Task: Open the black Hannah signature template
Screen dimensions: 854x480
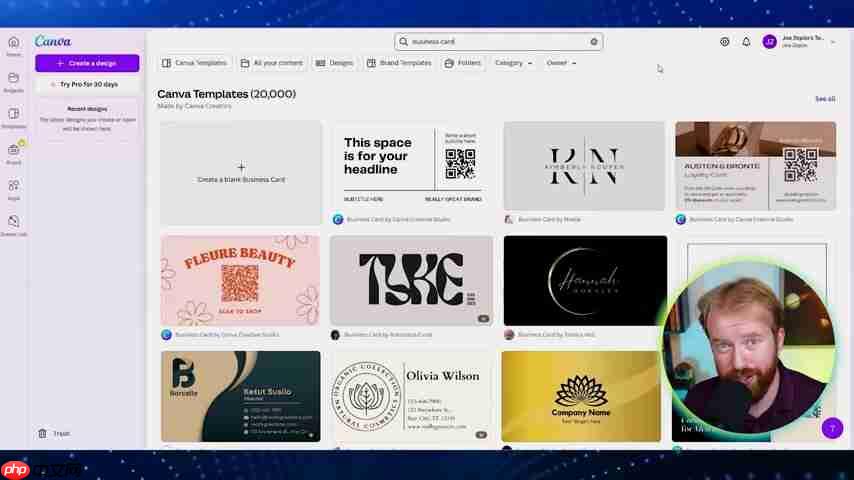Action: tap(585, 281)
